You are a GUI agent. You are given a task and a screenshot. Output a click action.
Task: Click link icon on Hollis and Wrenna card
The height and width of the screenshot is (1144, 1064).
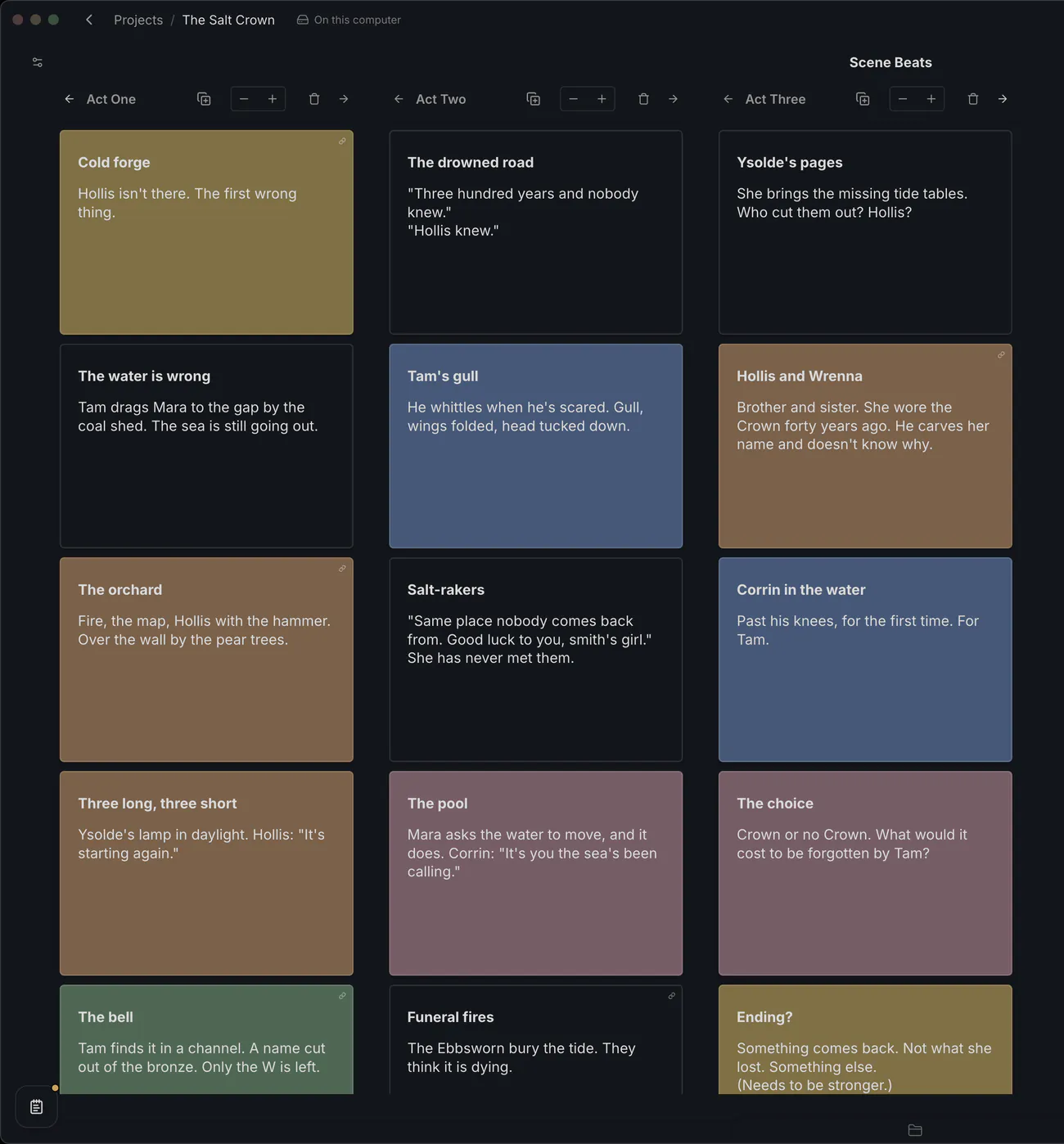coord(1001,355)
